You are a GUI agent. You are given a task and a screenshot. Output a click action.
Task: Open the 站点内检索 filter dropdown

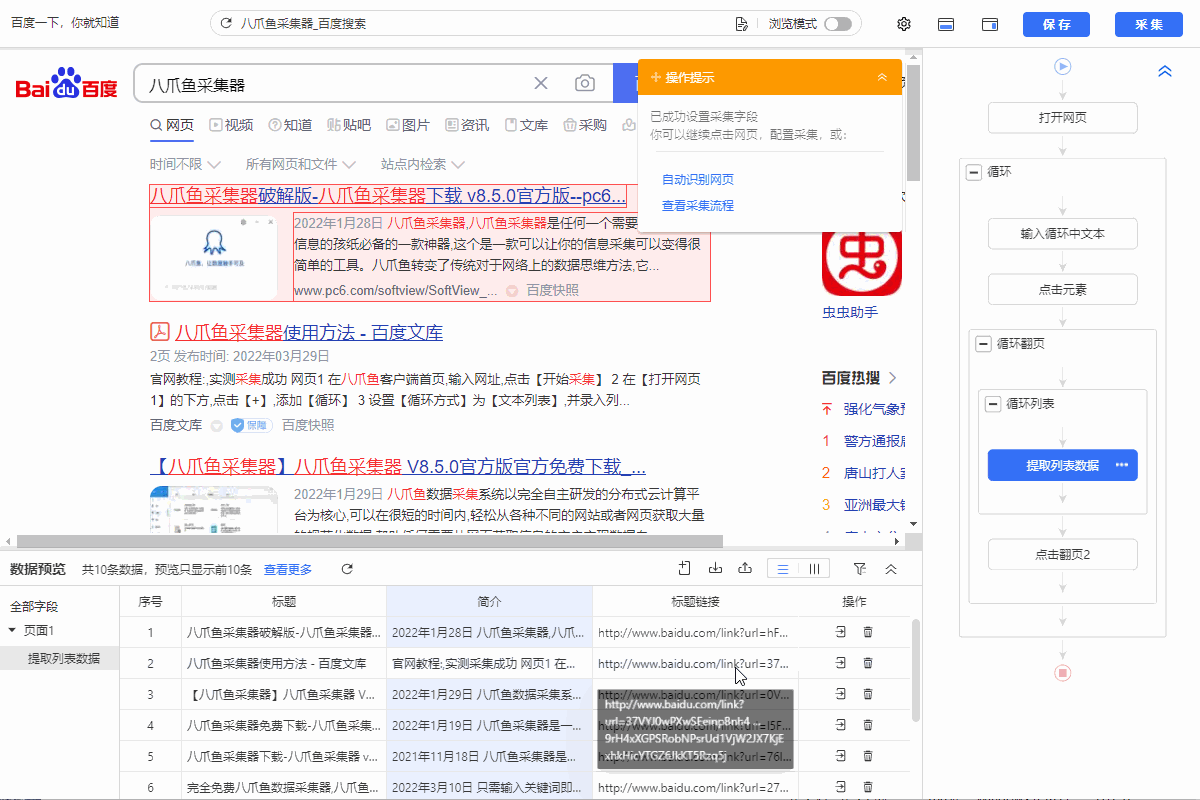(423, 164)
